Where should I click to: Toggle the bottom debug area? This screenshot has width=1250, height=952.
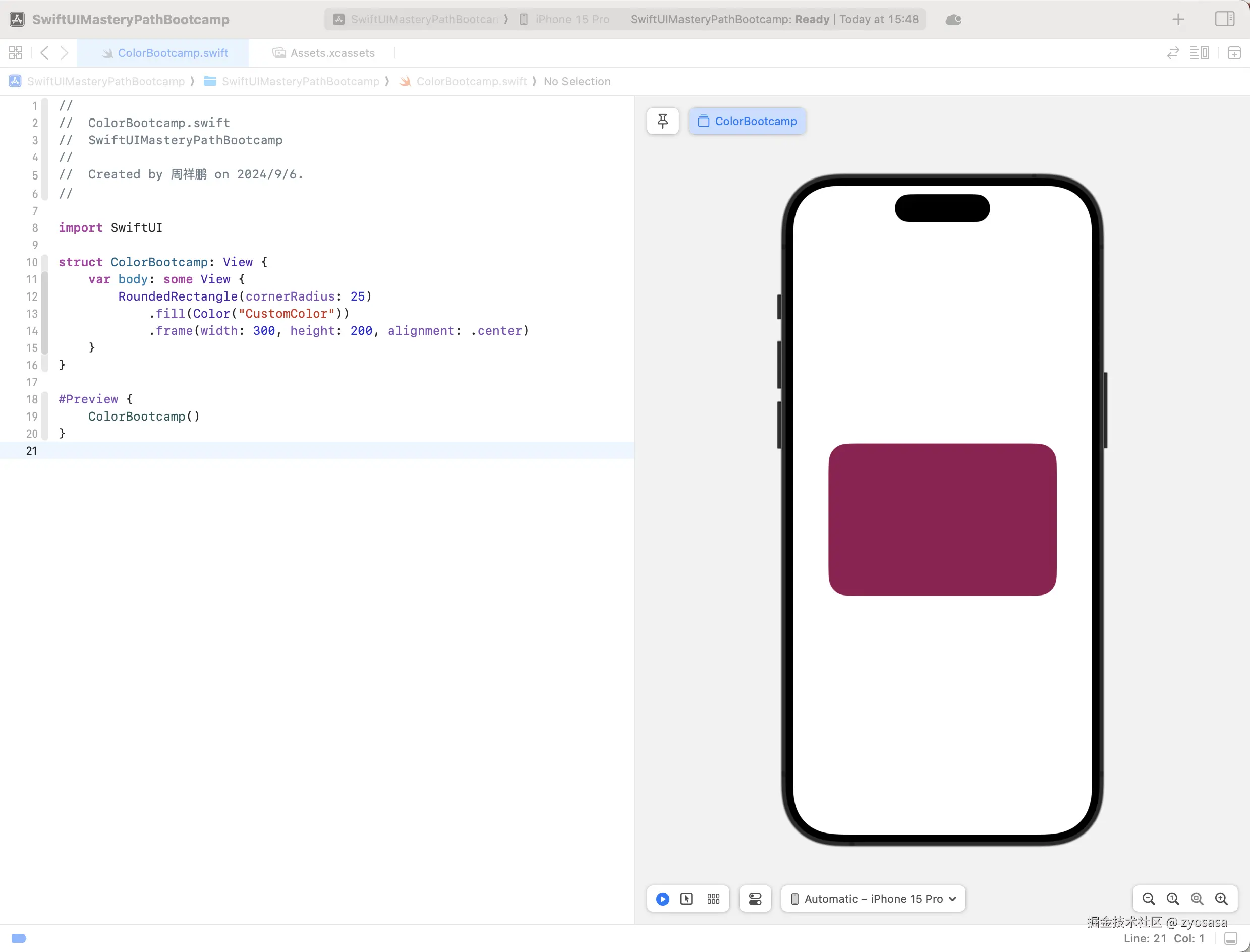coord(1230,938)
